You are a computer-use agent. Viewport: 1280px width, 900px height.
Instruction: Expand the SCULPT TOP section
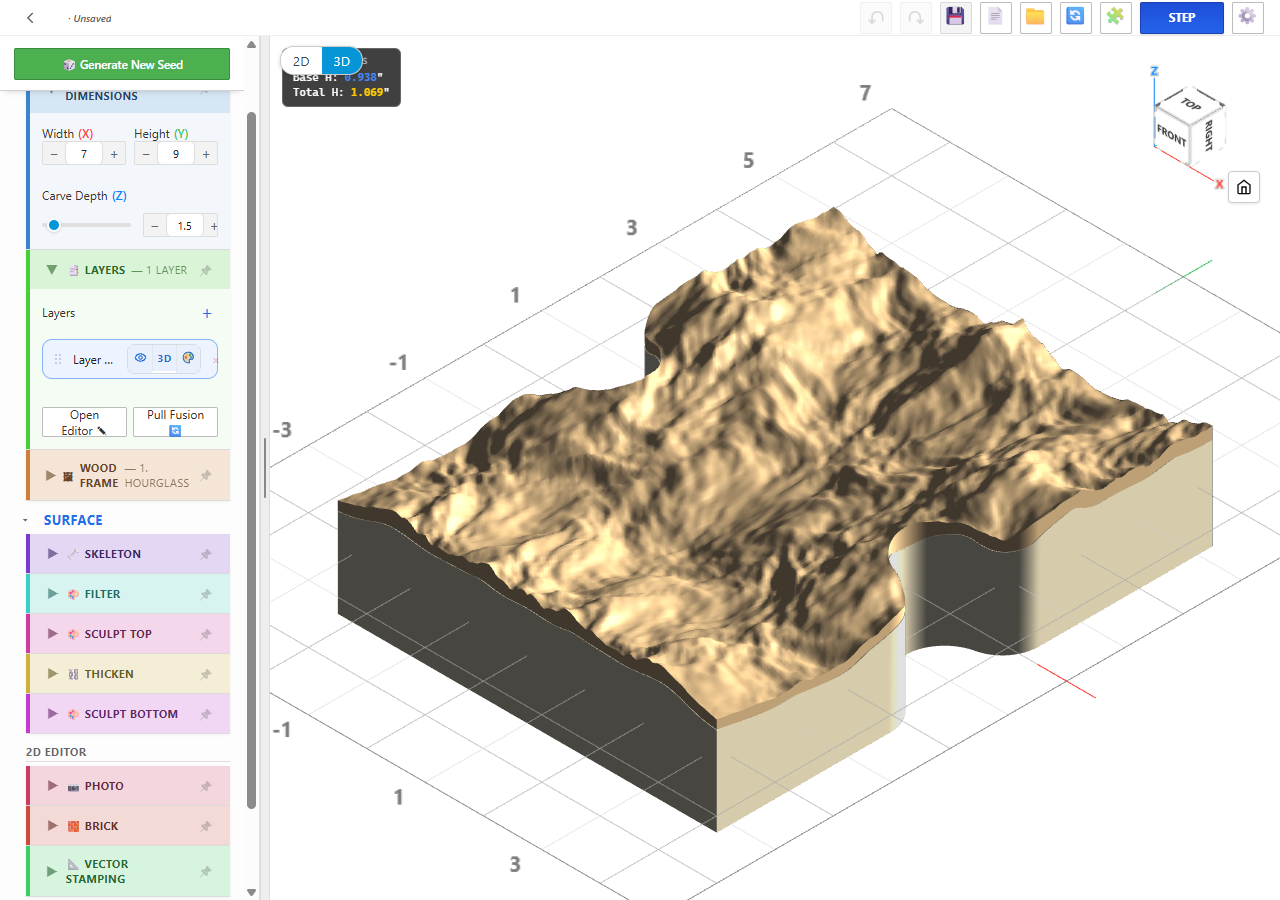pyautogui.click(x=53, y=634)
